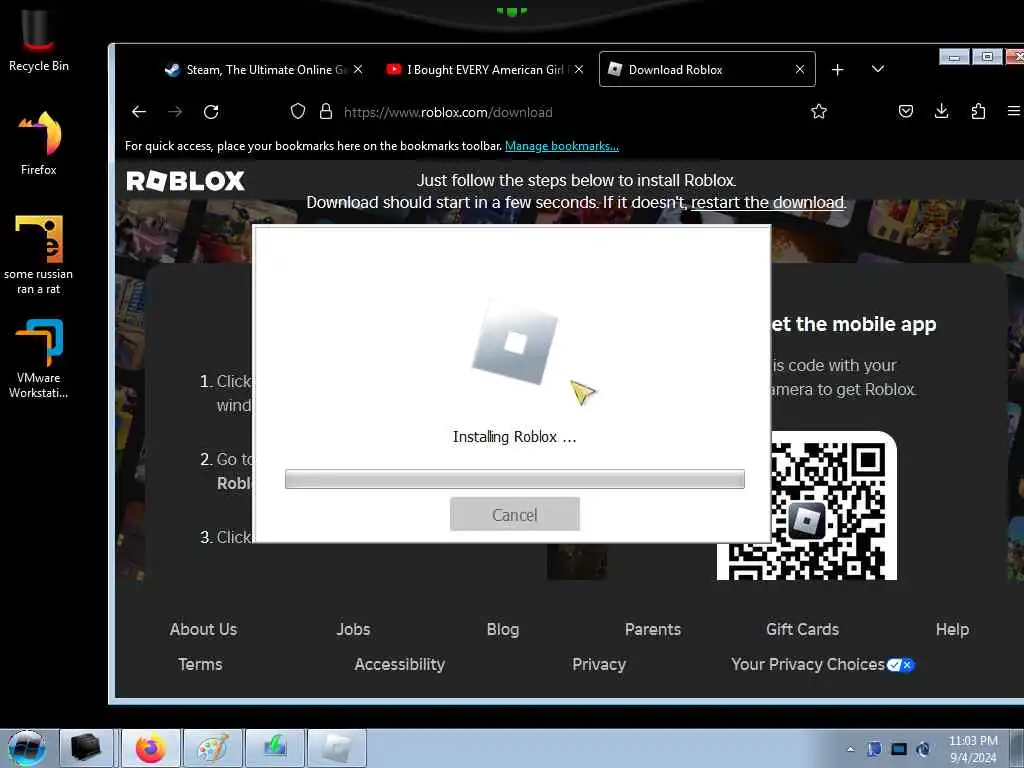Screen dimensions: 1024x768
Task: Cancel the Roblox installation
Action: 515,515
